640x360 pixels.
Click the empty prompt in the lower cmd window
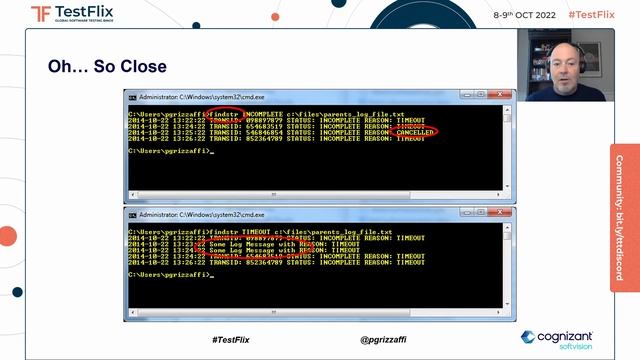pos(171,275)
